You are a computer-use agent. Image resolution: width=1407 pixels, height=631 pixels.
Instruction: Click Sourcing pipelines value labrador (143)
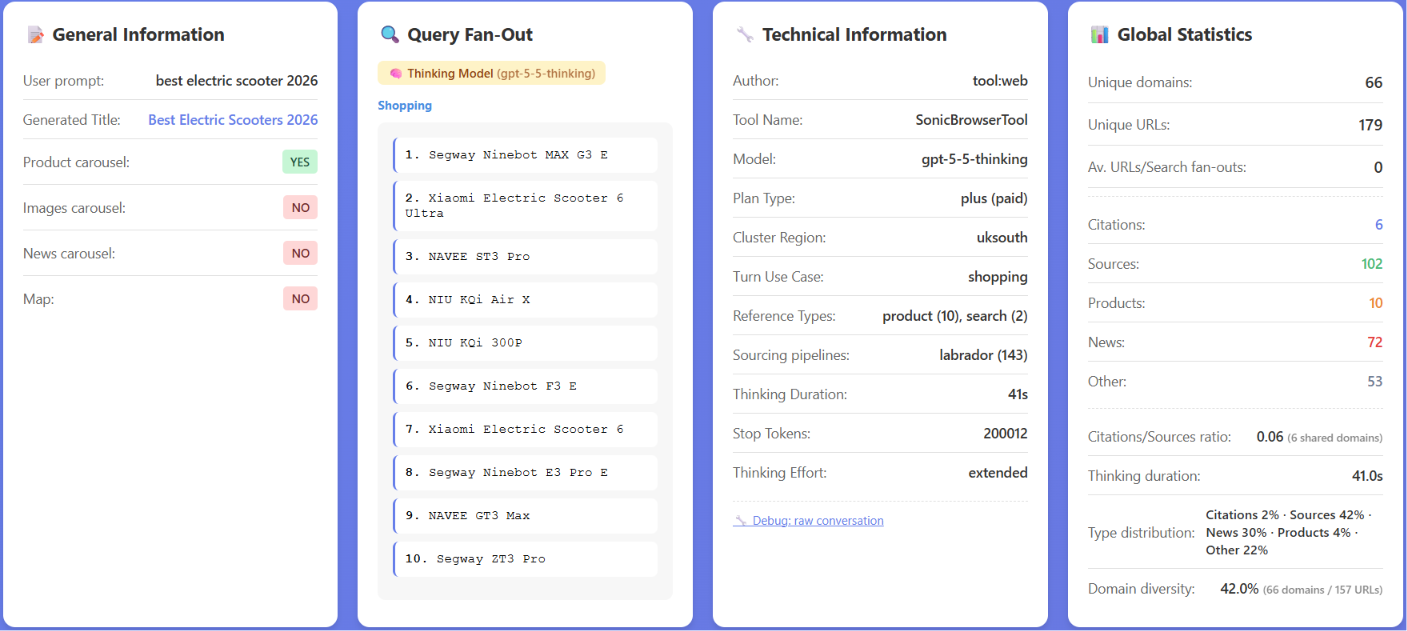click(x=984, y=355)
